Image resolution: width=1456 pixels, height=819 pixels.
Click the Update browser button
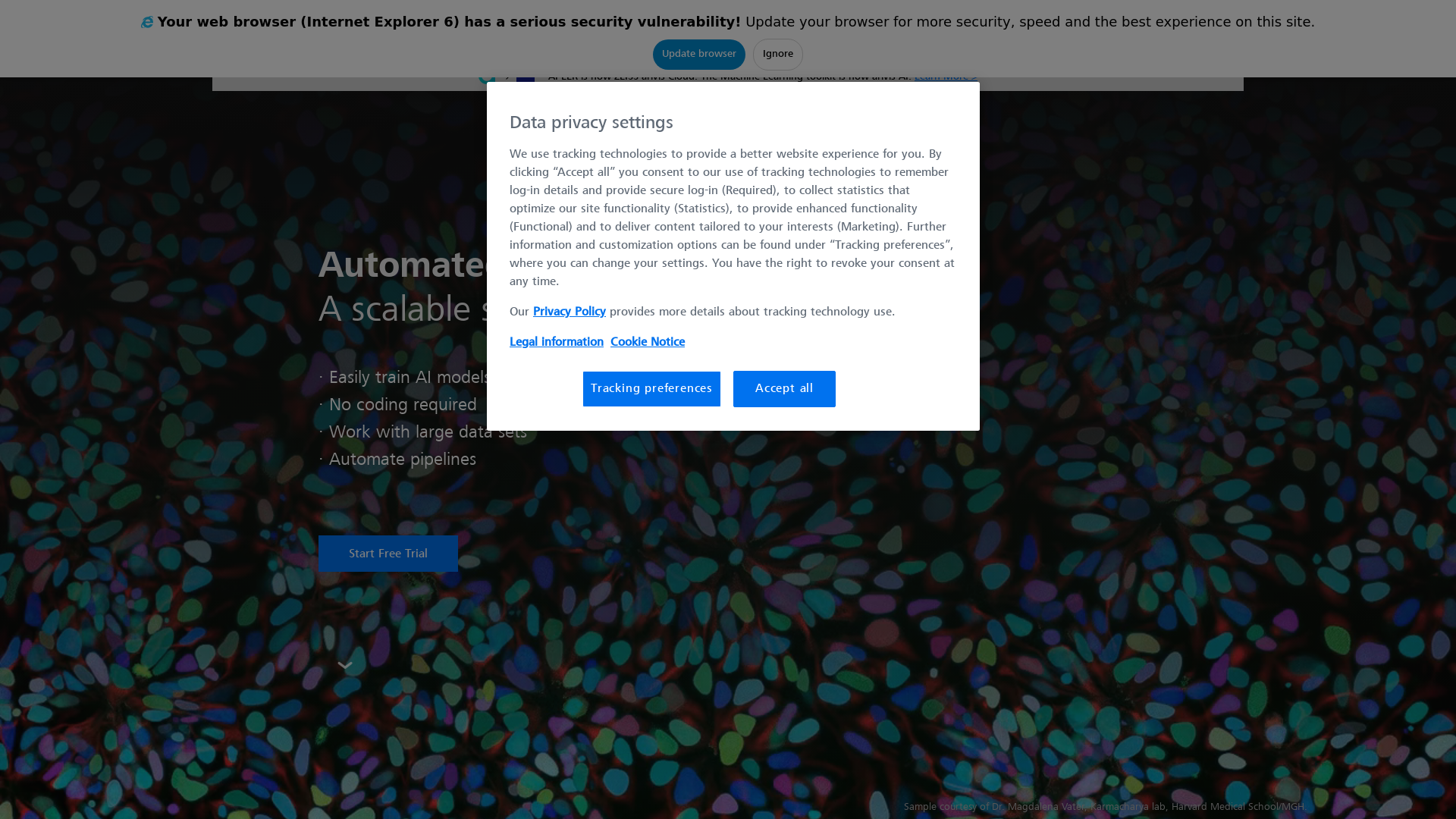click(698, 55)
